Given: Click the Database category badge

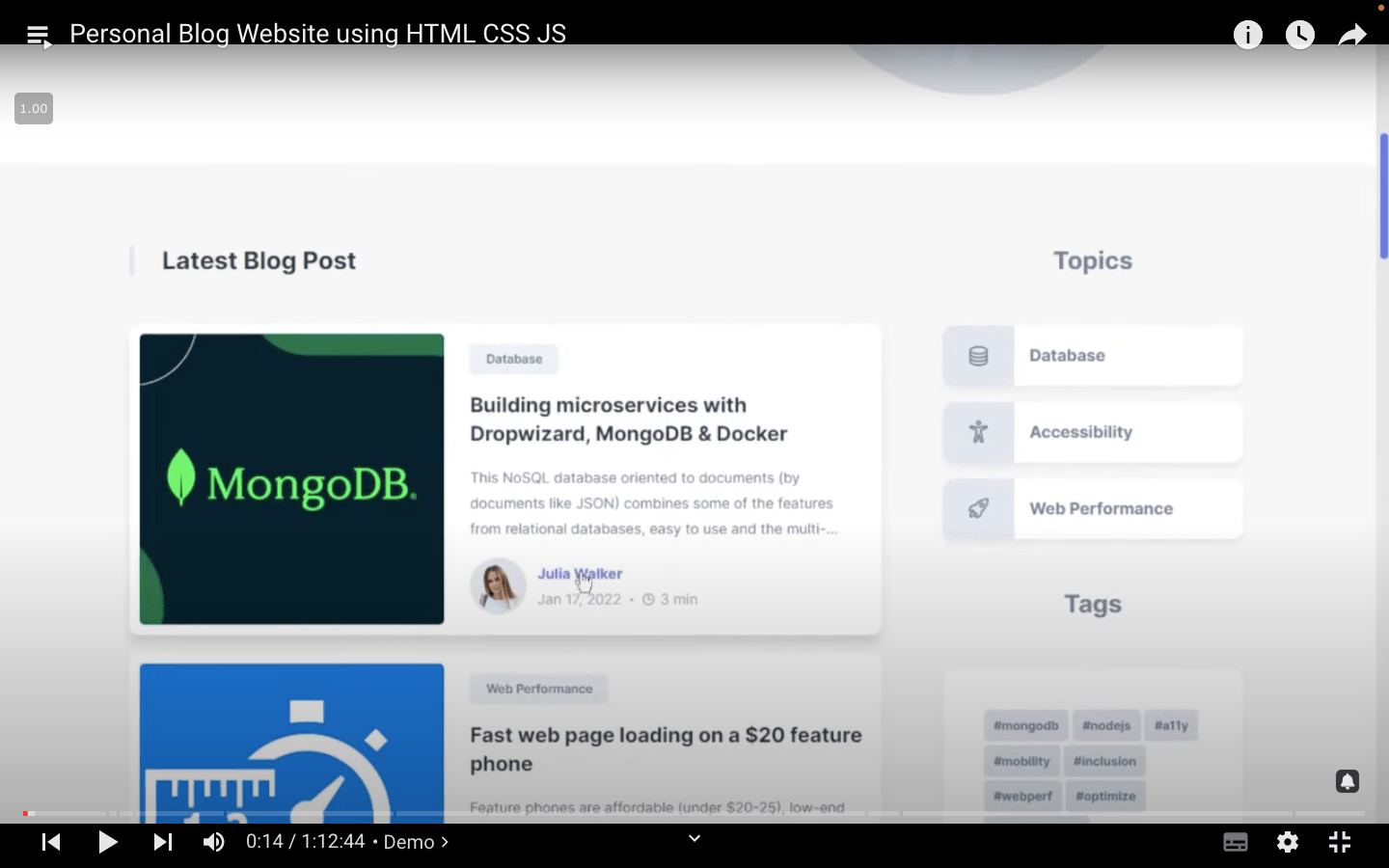Looking at the screenshot, I should point(514,359).
